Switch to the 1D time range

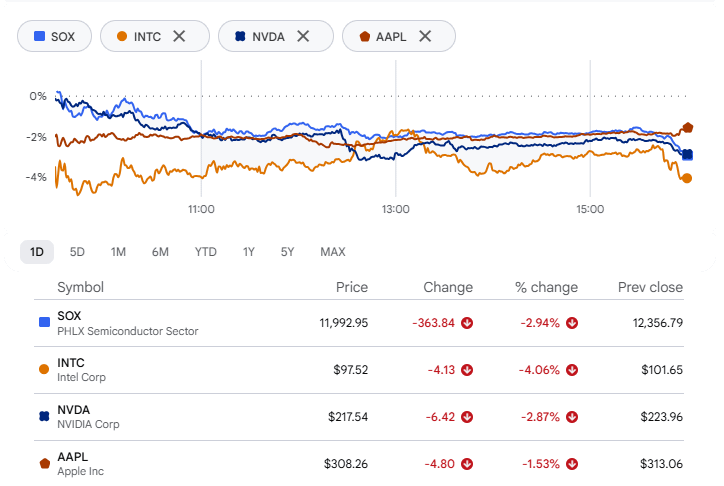pos(37,252)
